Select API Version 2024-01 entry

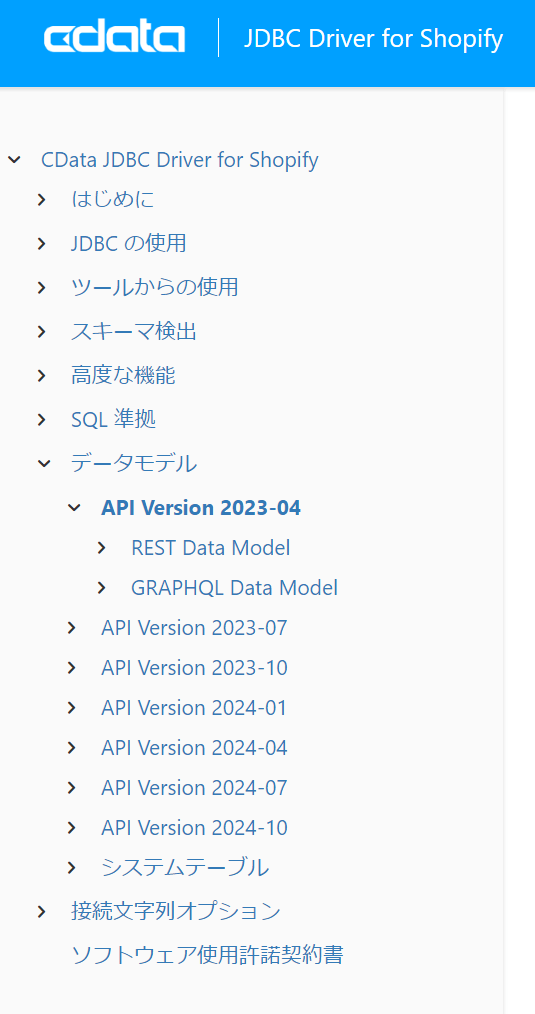[x=194, y=708]
